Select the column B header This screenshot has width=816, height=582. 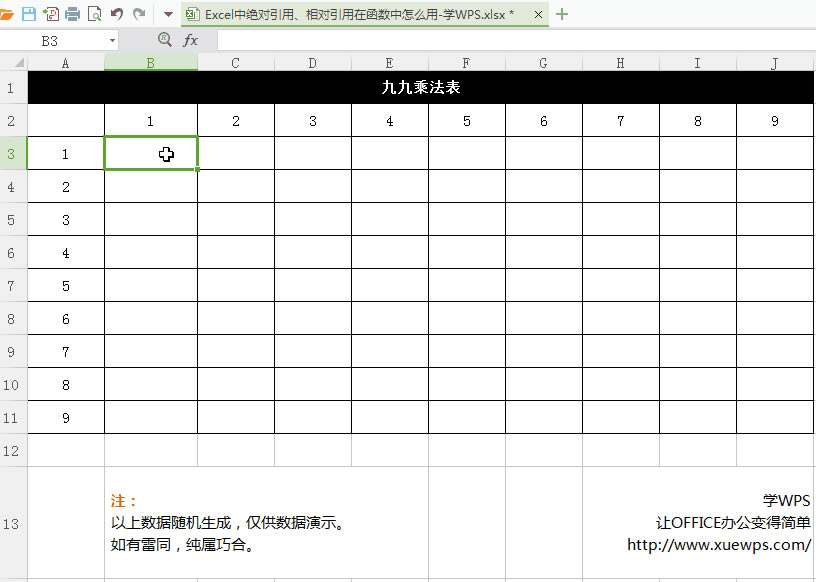pos(150,62)
